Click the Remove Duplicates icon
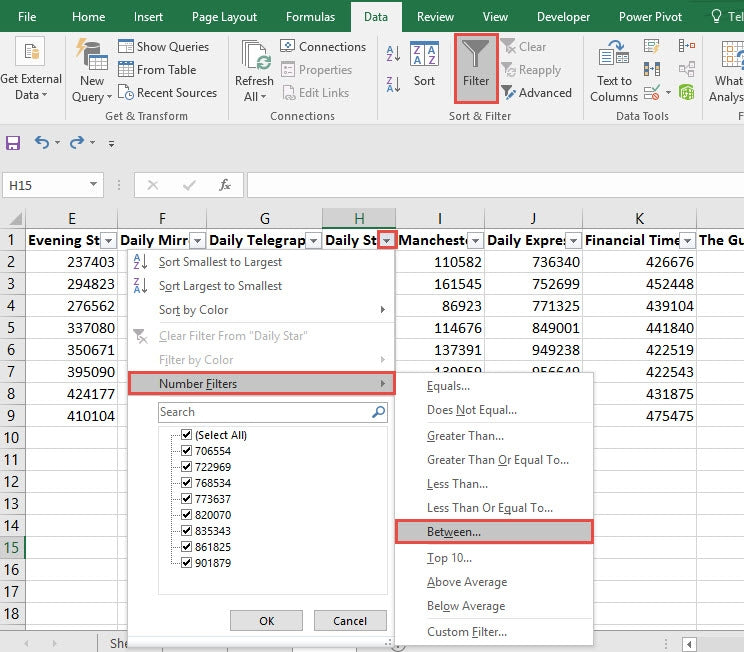 (652, 70)
